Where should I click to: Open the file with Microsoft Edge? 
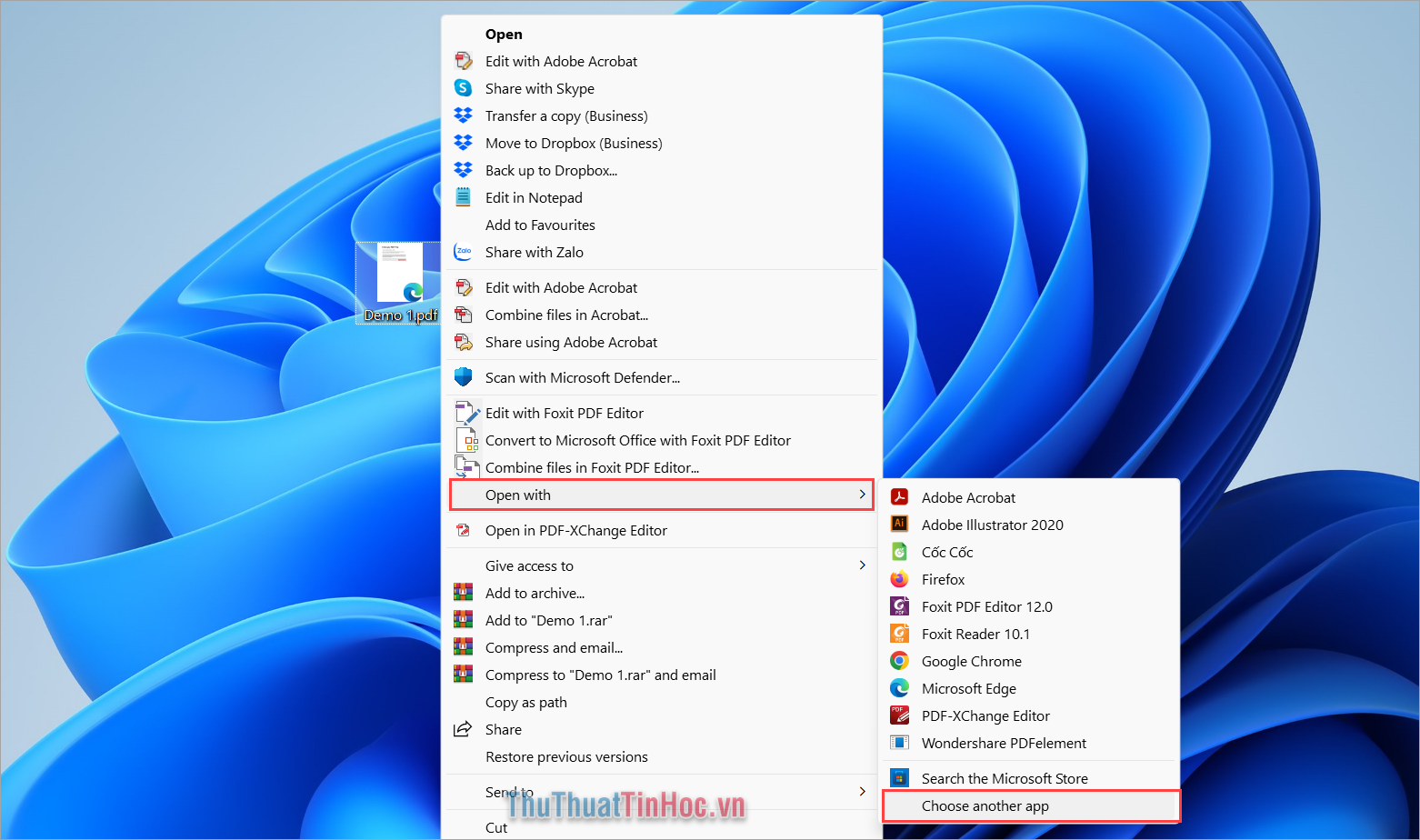pos(969,688)
